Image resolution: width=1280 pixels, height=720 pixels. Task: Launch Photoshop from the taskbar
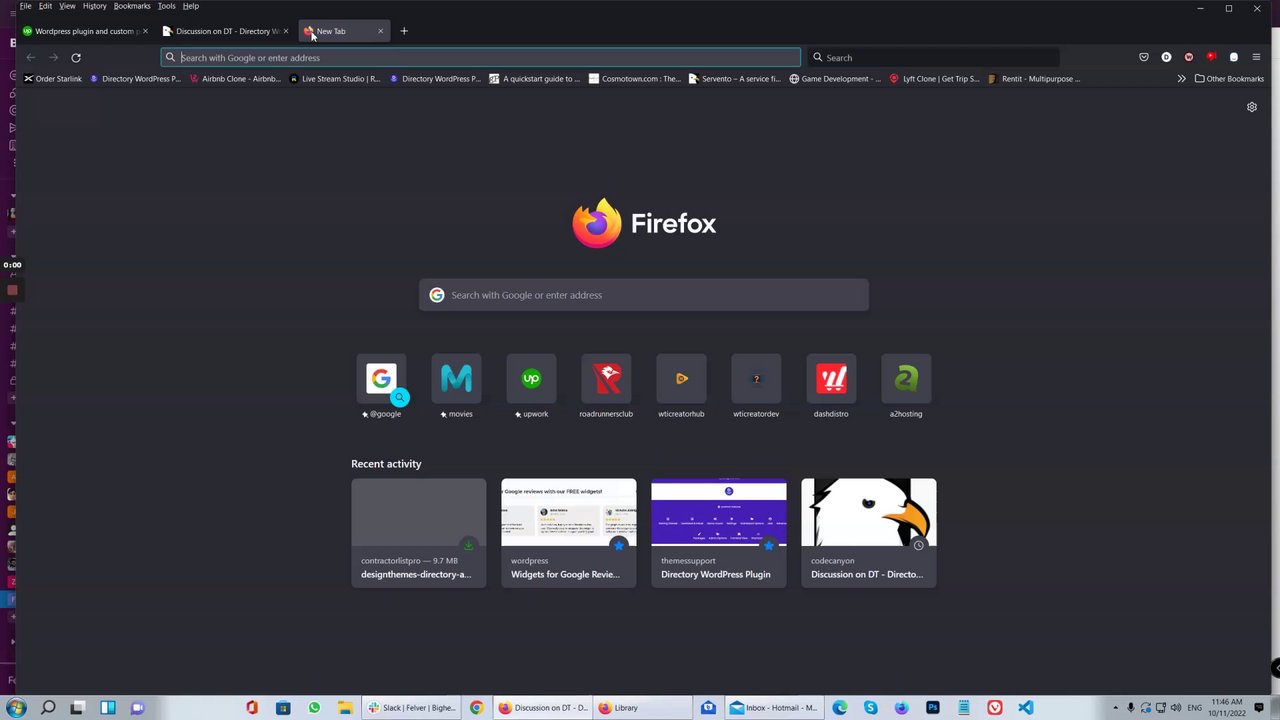coord(933,707)
